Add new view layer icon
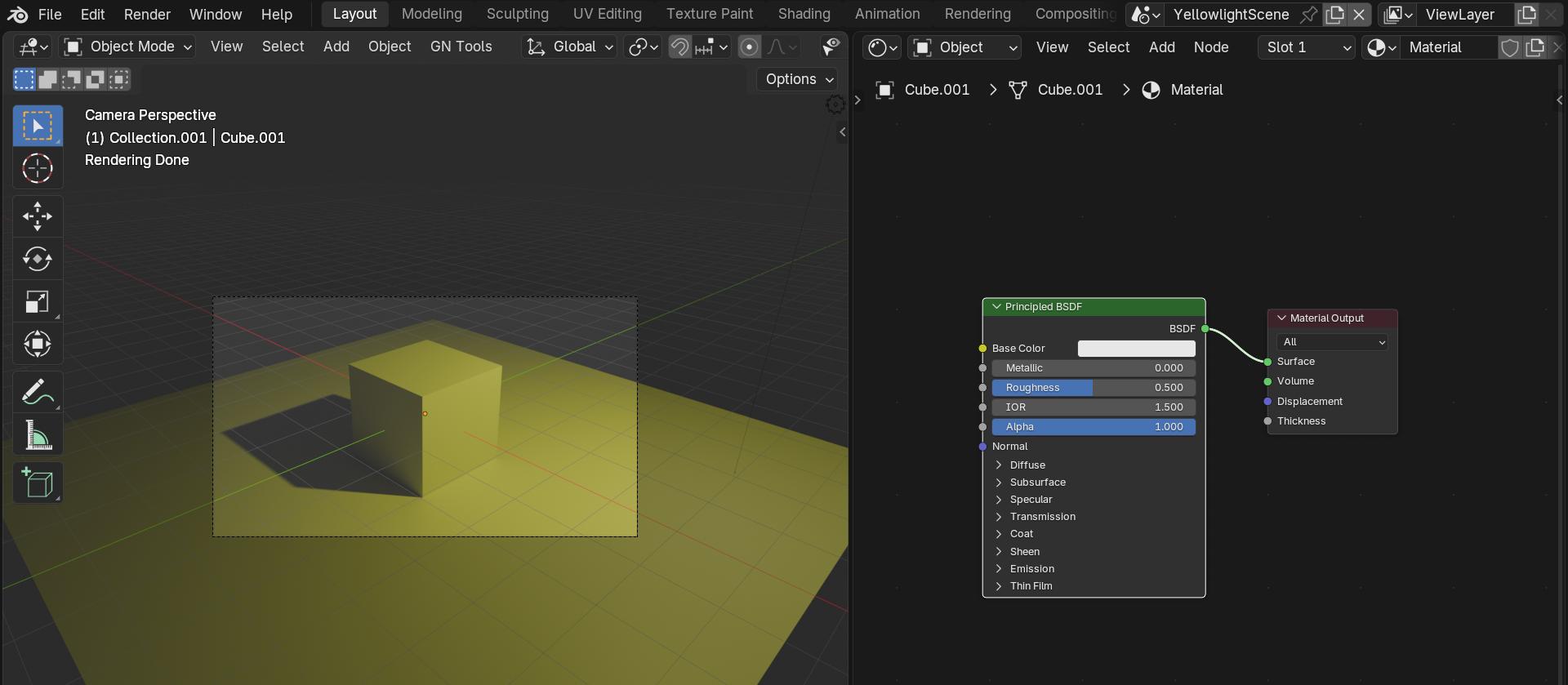Screen dimensions: 1568x685 (x=1526, y=15)
